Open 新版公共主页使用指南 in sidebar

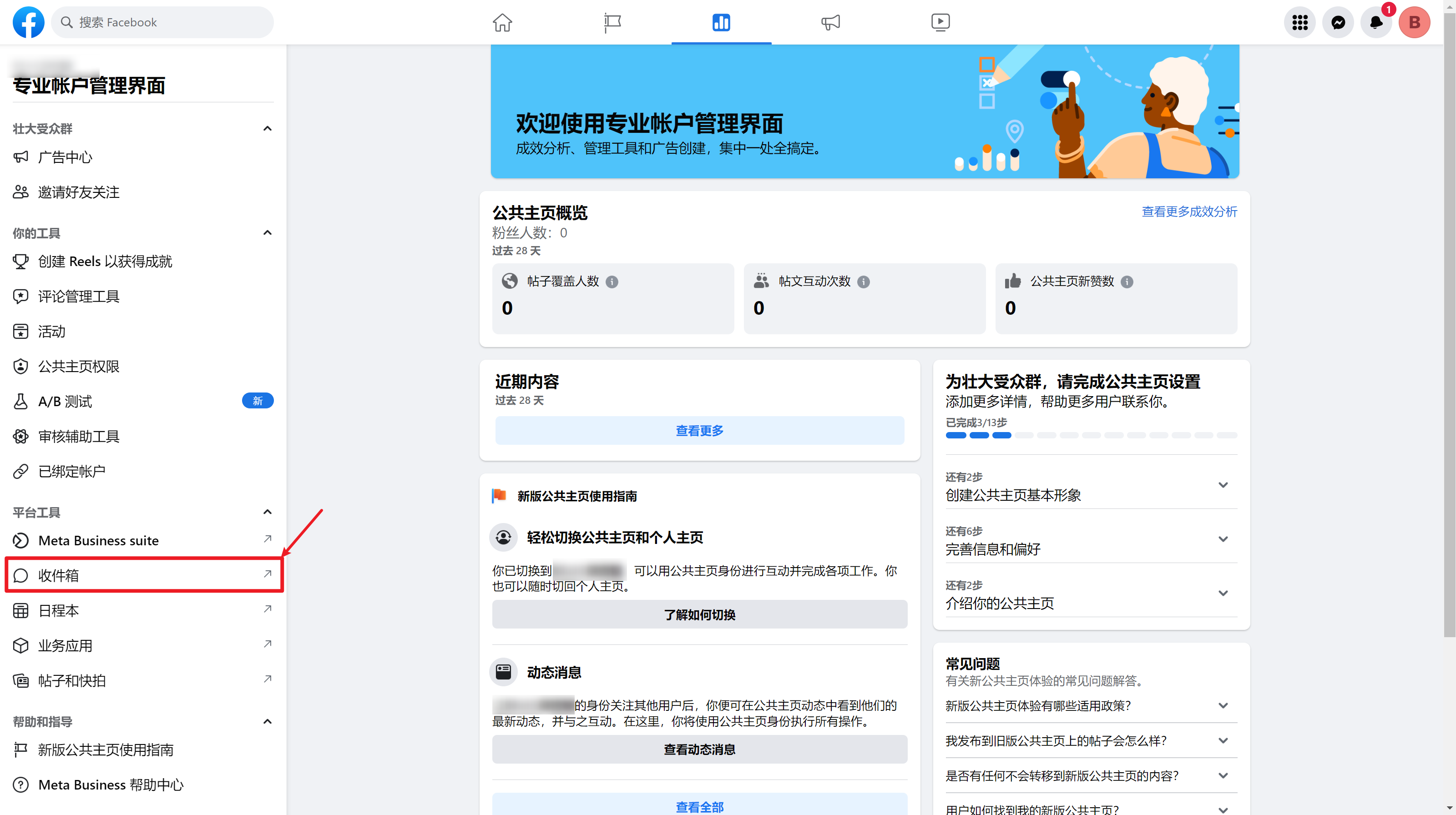click(143, 750)
